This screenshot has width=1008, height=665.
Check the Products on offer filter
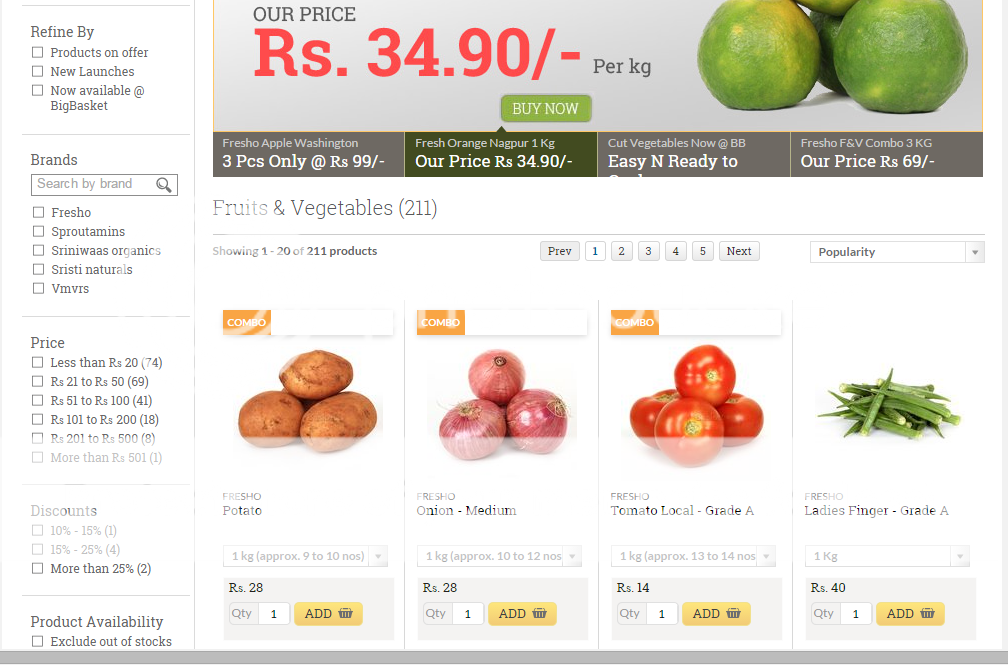click(38, 52)
